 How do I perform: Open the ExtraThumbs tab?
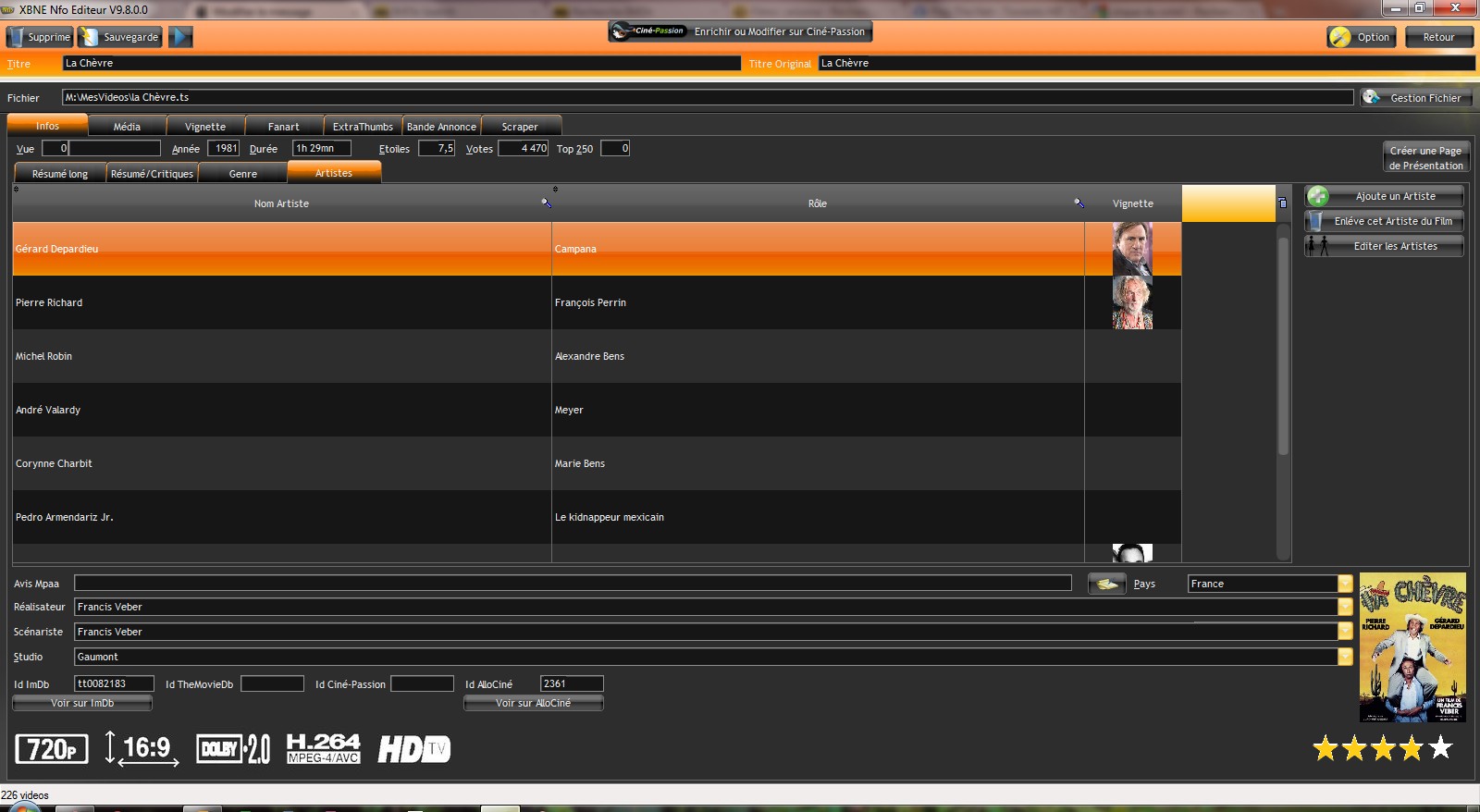point(363,127)
